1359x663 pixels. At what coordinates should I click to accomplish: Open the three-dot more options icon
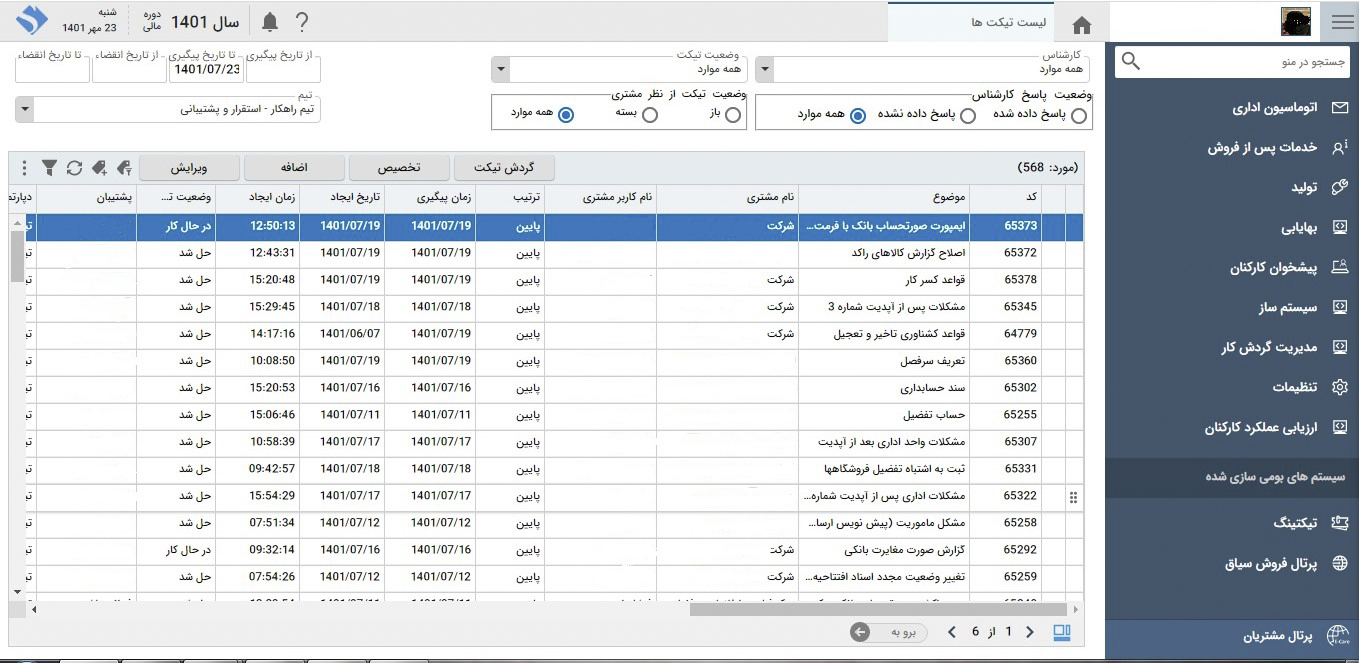(x=24, y=168)
